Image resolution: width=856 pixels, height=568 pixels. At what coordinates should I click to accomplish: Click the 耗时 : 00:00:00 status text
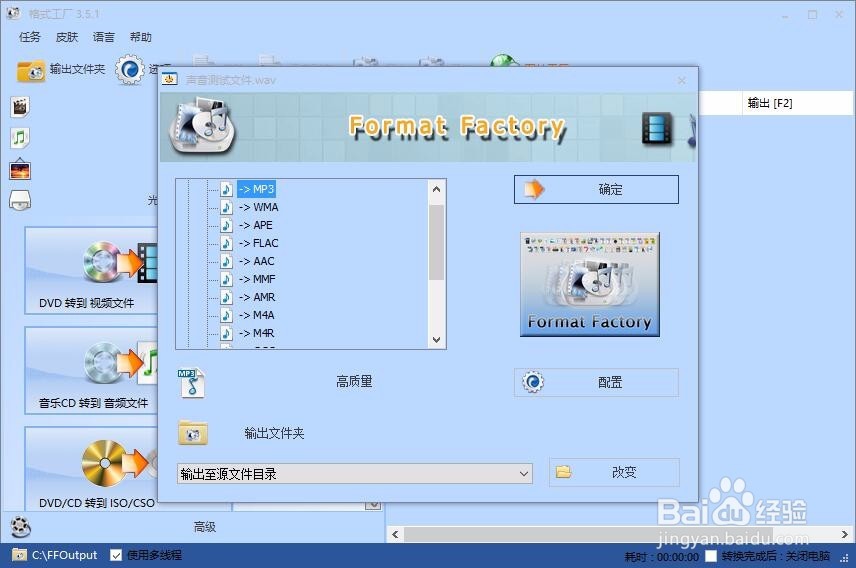(661, 557)
